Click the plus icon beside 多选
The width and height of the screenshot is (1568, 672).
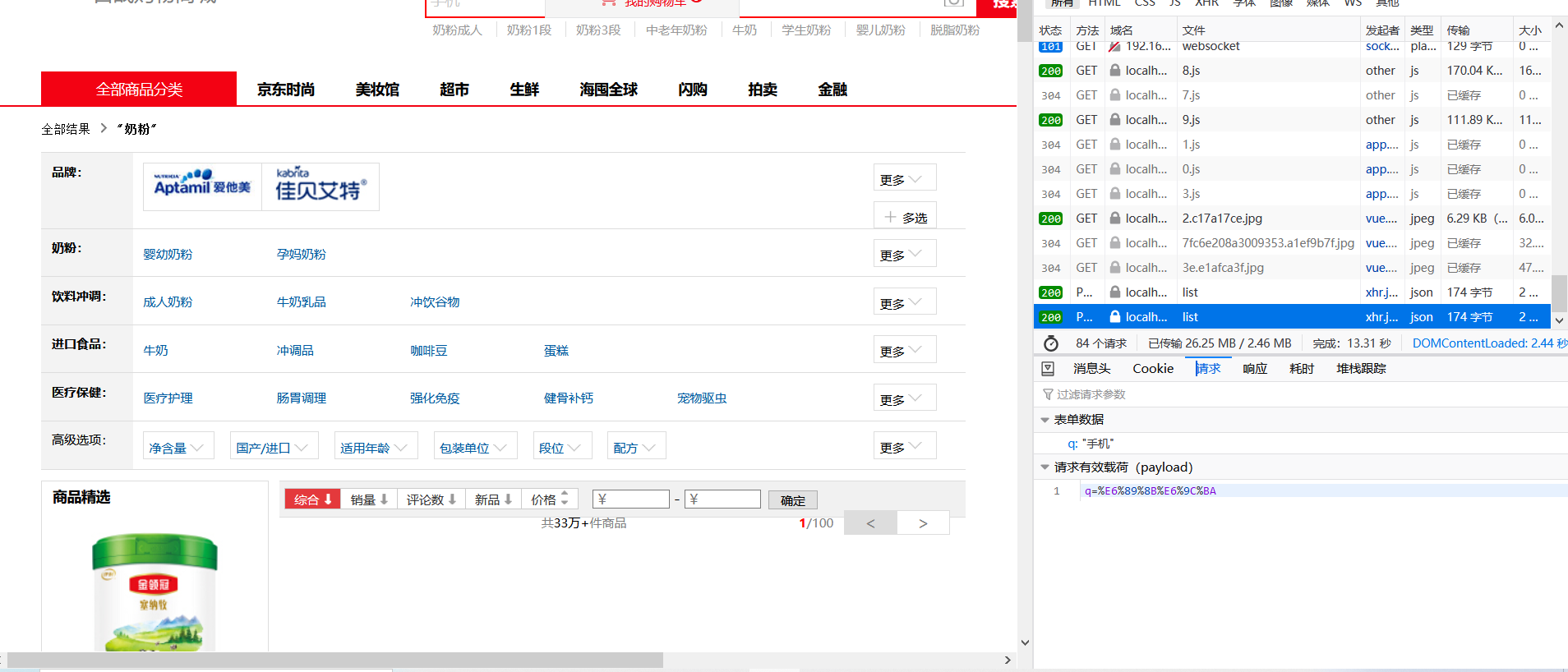[x=890, y=217]
